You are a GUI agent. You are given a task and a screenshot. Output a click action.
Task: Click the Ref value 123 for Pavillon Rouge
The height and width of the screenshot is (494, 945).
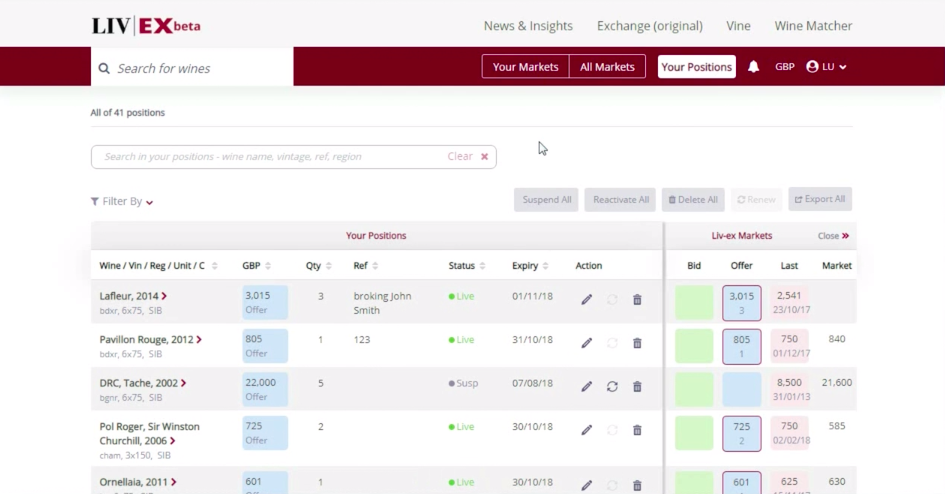[x=362, y=340]
